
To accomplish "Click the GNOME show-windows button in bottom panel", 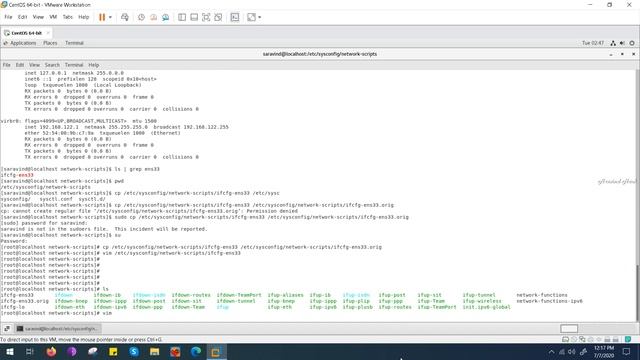I will click(x=7, y=329).
